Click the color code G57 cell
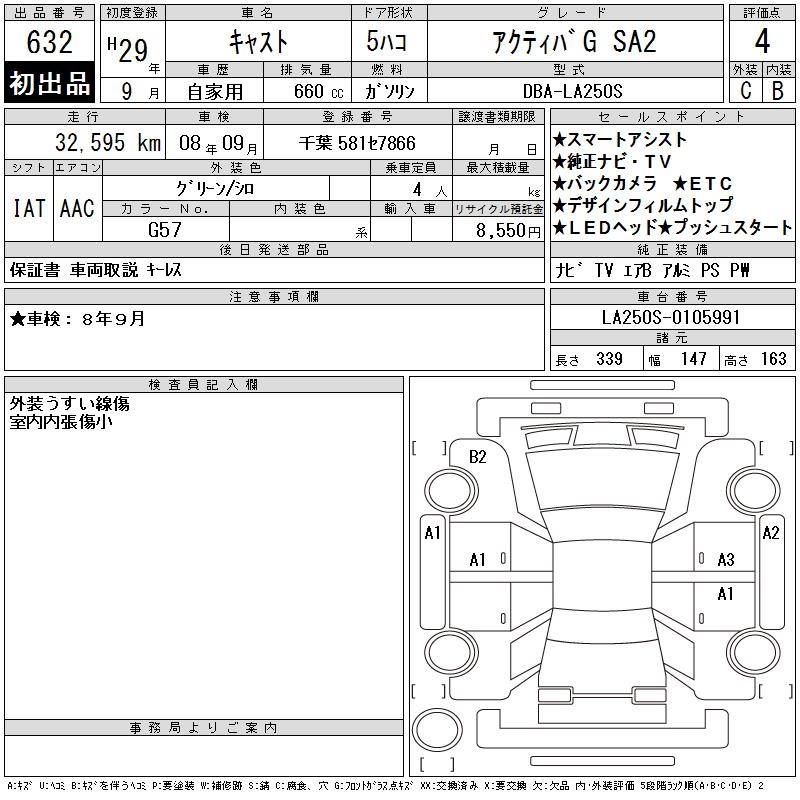Viewport: 800px width, 800px height. pos(165,229)
